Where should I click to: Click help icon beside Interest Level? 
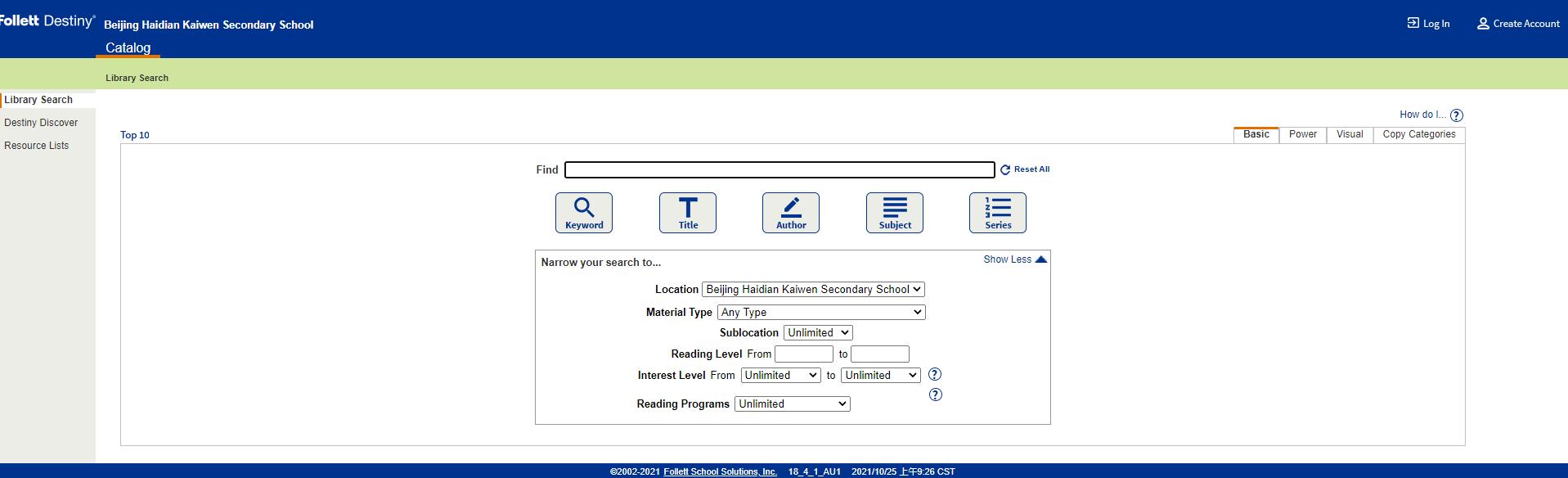(935, 374)
